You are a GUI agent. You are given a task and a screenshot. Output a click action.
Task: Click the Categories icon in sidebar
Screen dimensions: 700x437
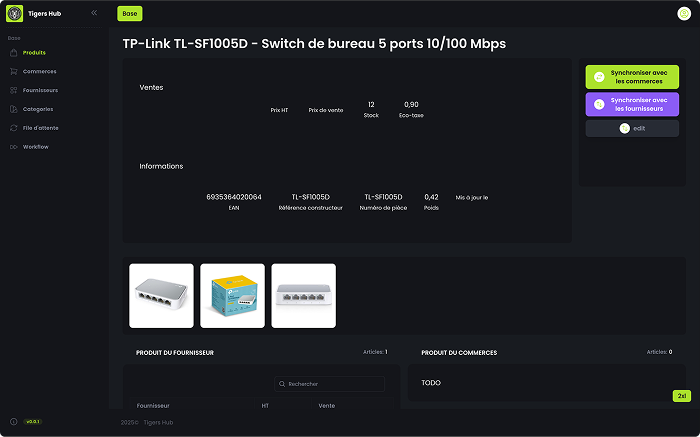click(x=13, y=109)
